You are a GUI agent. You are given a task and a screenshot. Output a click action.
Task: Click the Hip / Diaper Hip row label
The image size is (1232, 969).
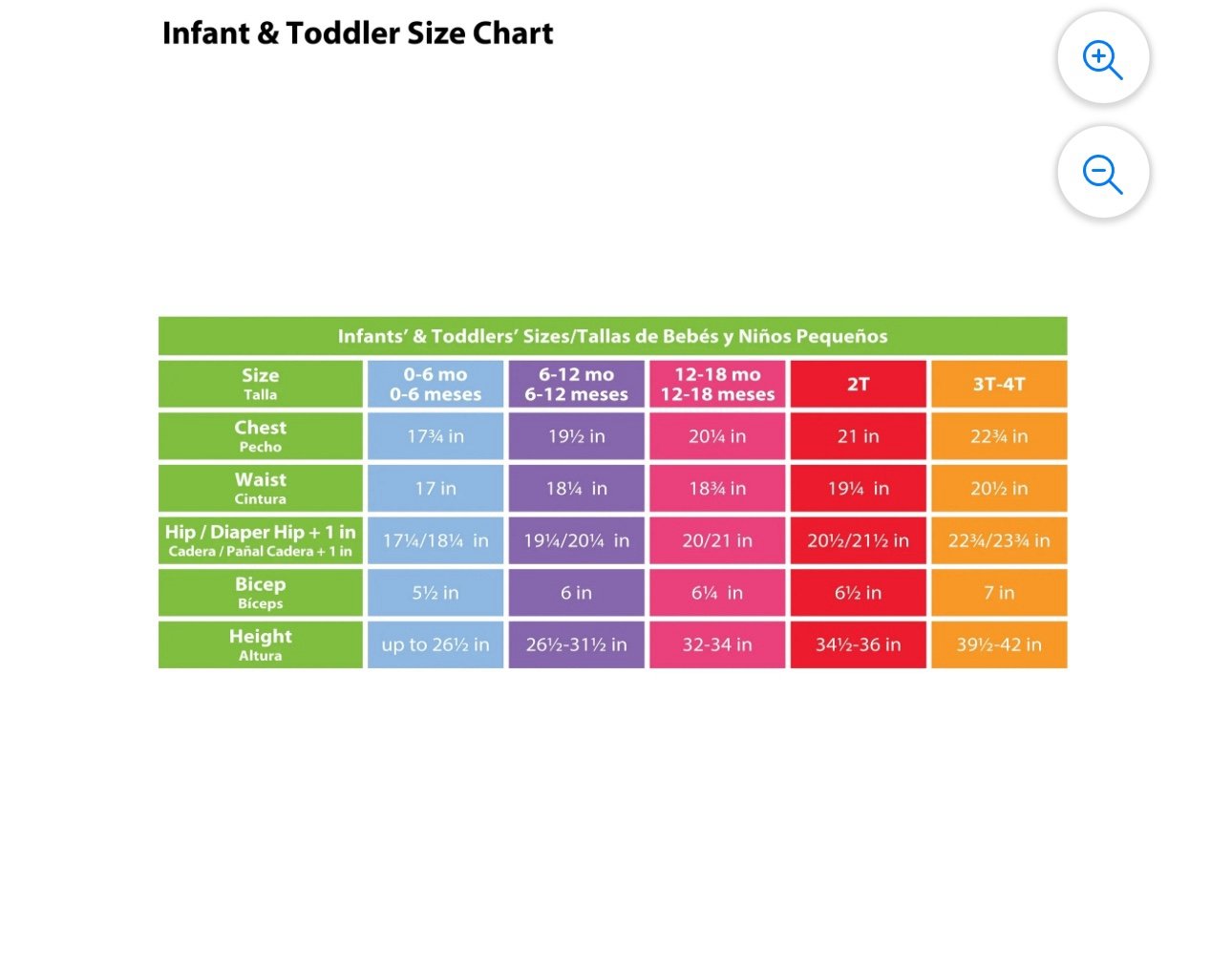[261, 540]
